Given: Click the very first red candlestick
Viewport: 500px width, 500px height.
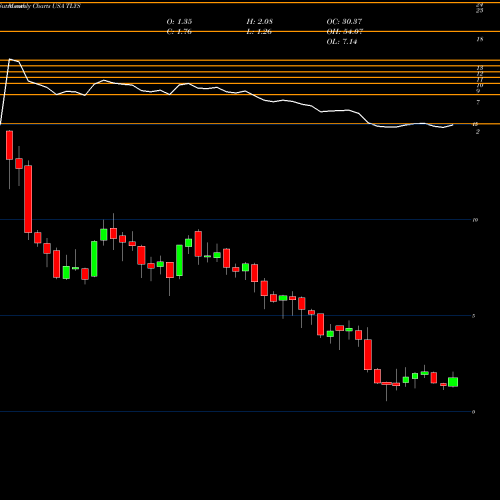Looking at the screenshot, I should click(9, 145).
